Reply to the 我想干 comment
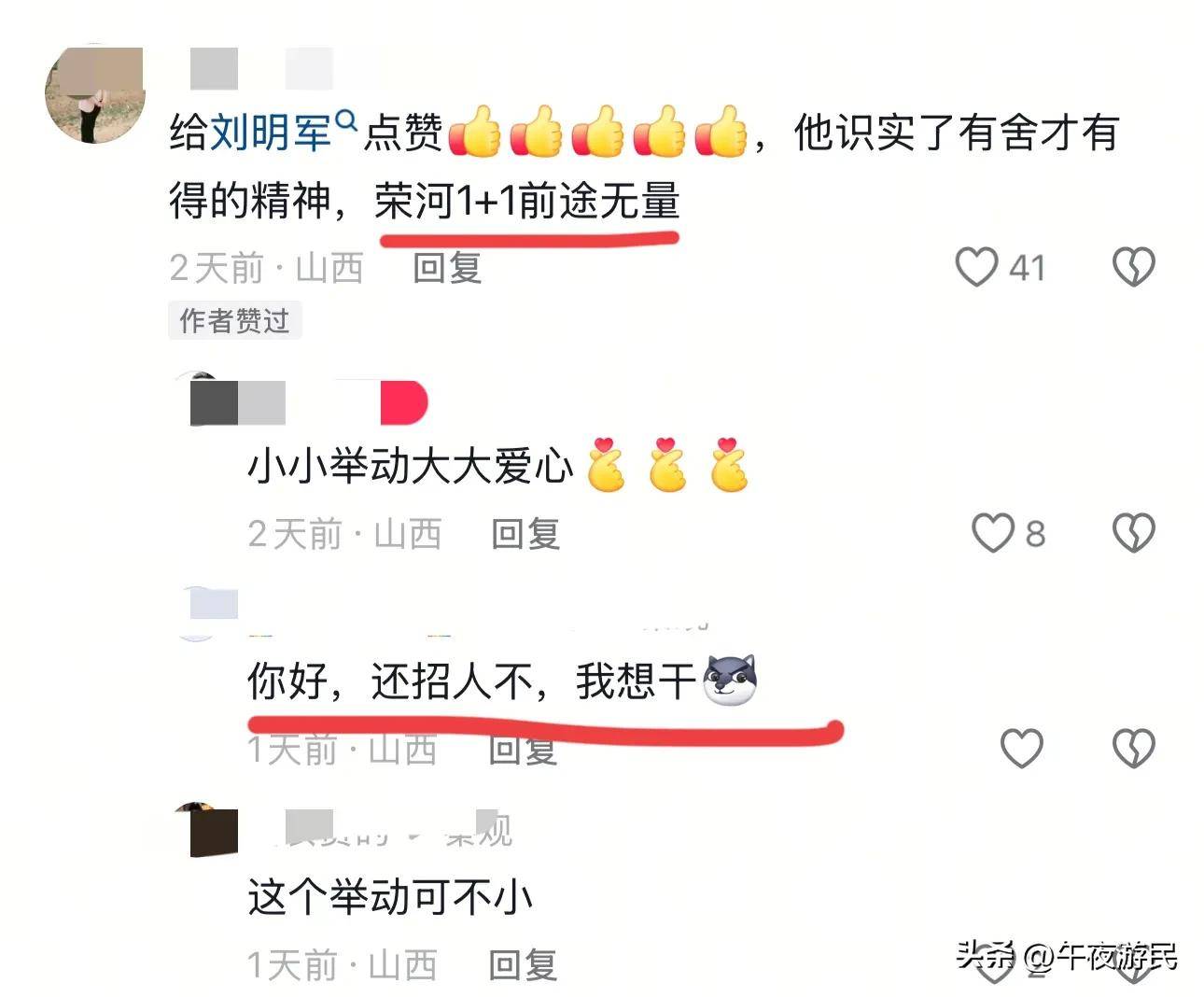The image size is (1204, 997). pos(523,749)
